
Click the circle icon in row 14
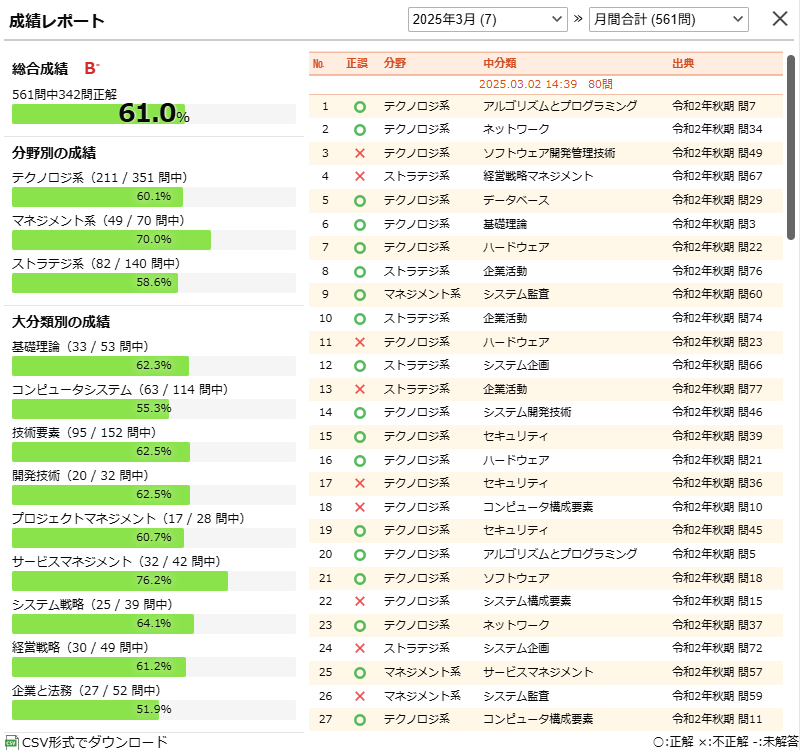click(360, 413)
